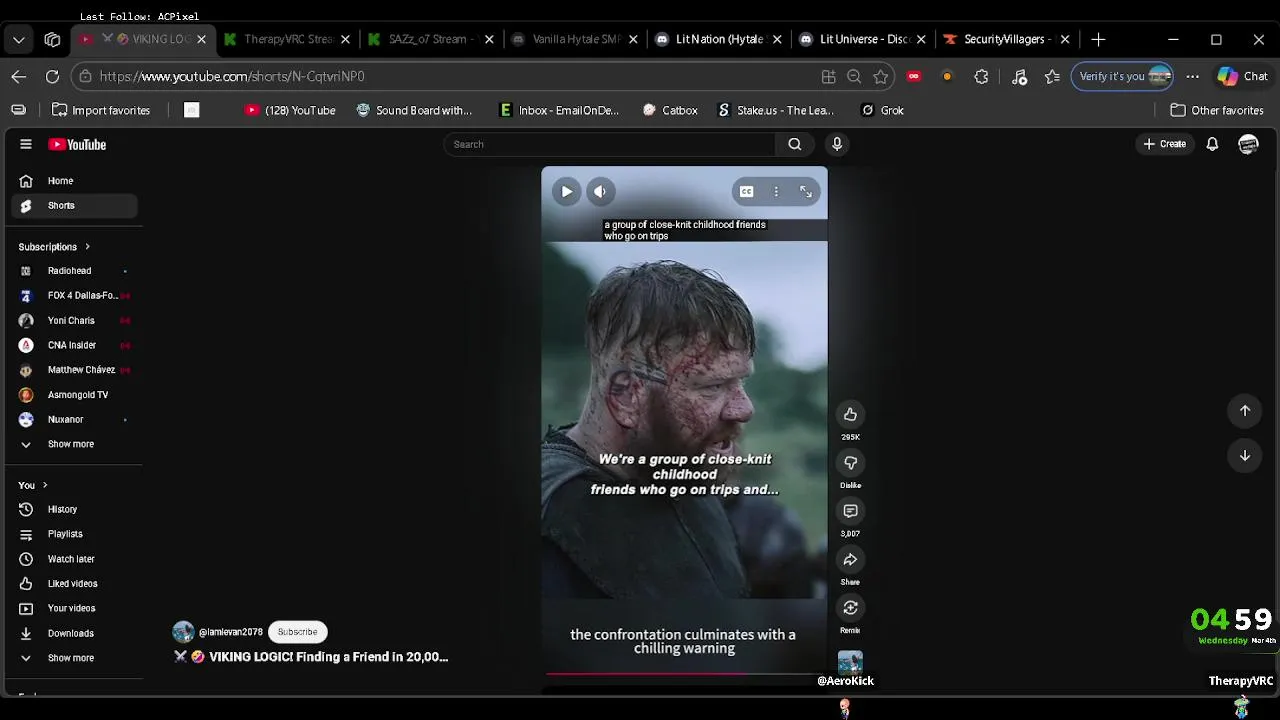Open the @iamlevan2078 channel name link

[231, 632]
